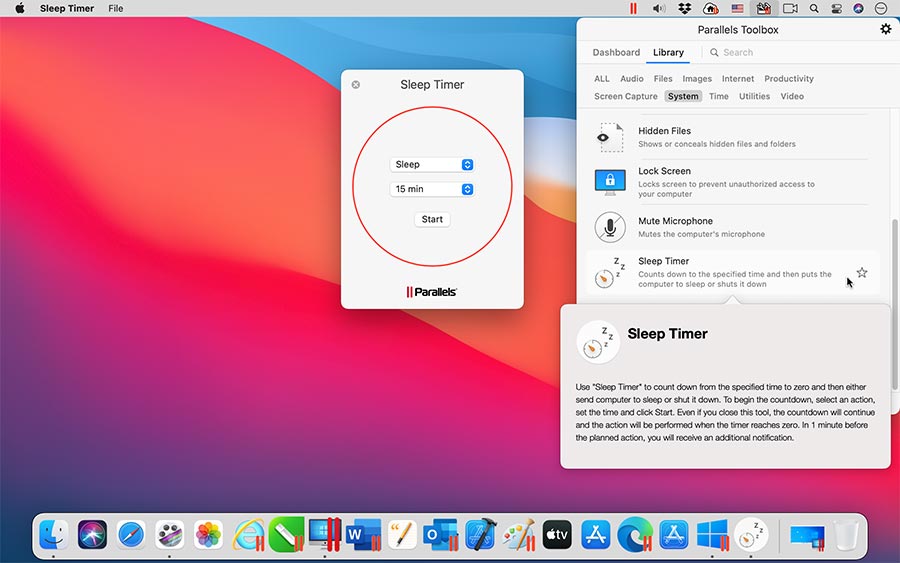Select the ALL category filter
The image size is (900, 563).
pyautogui.click(x=602, y=79)
